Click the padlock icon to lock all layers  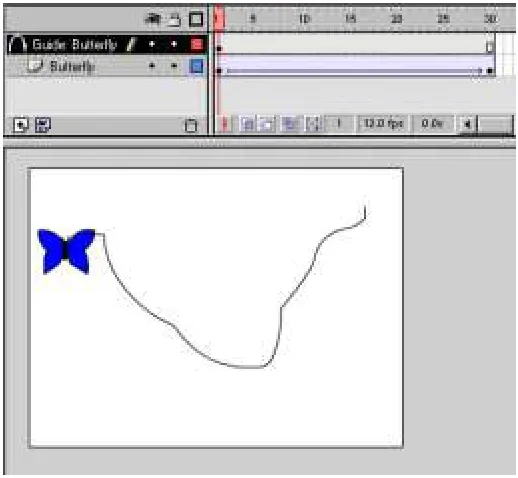(x=174, y=20)
